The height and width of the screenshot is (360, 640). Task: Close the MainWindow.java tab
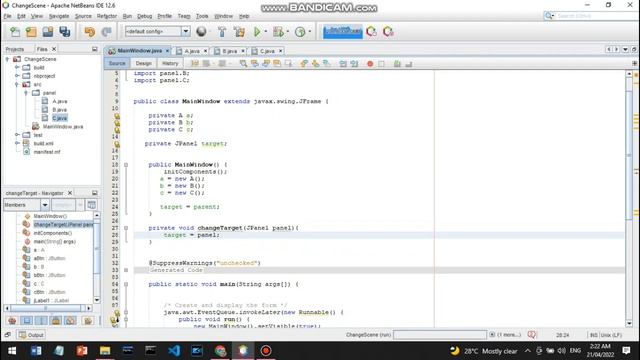point(167,51)
